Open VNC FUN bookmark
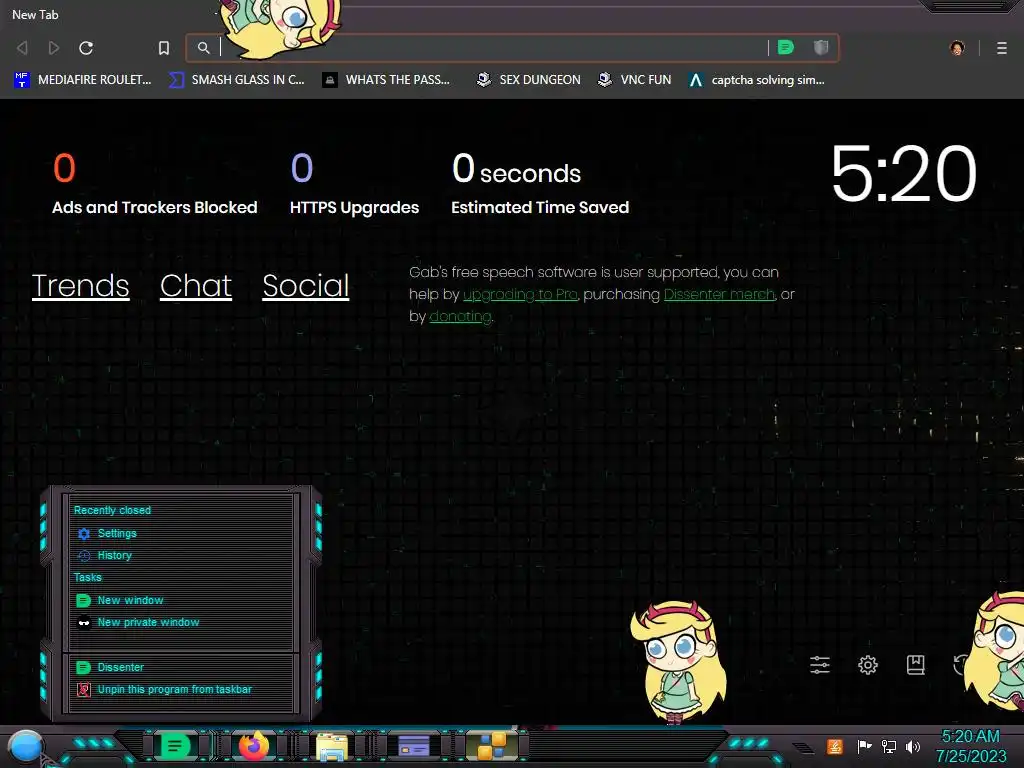Viewport: 1024px width, 768px height. [x=634, y=80]
